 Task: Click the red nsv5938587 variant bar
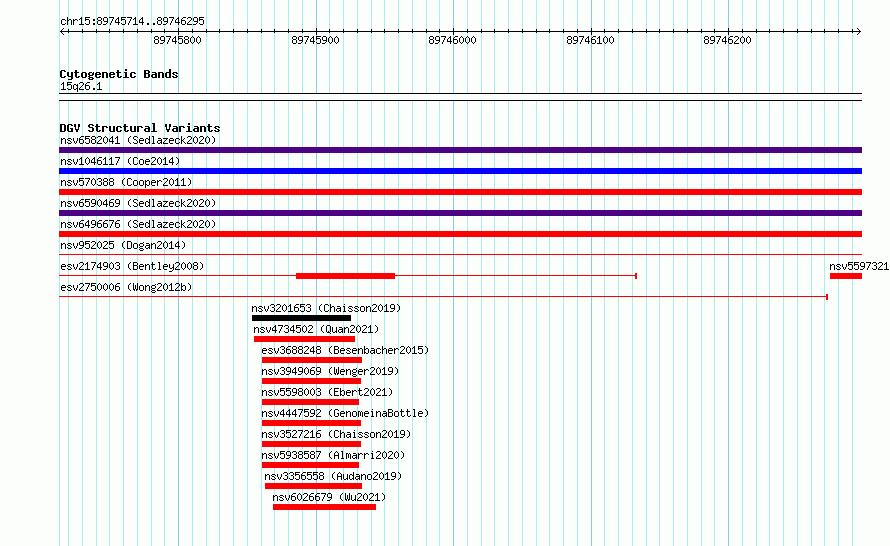310,465
